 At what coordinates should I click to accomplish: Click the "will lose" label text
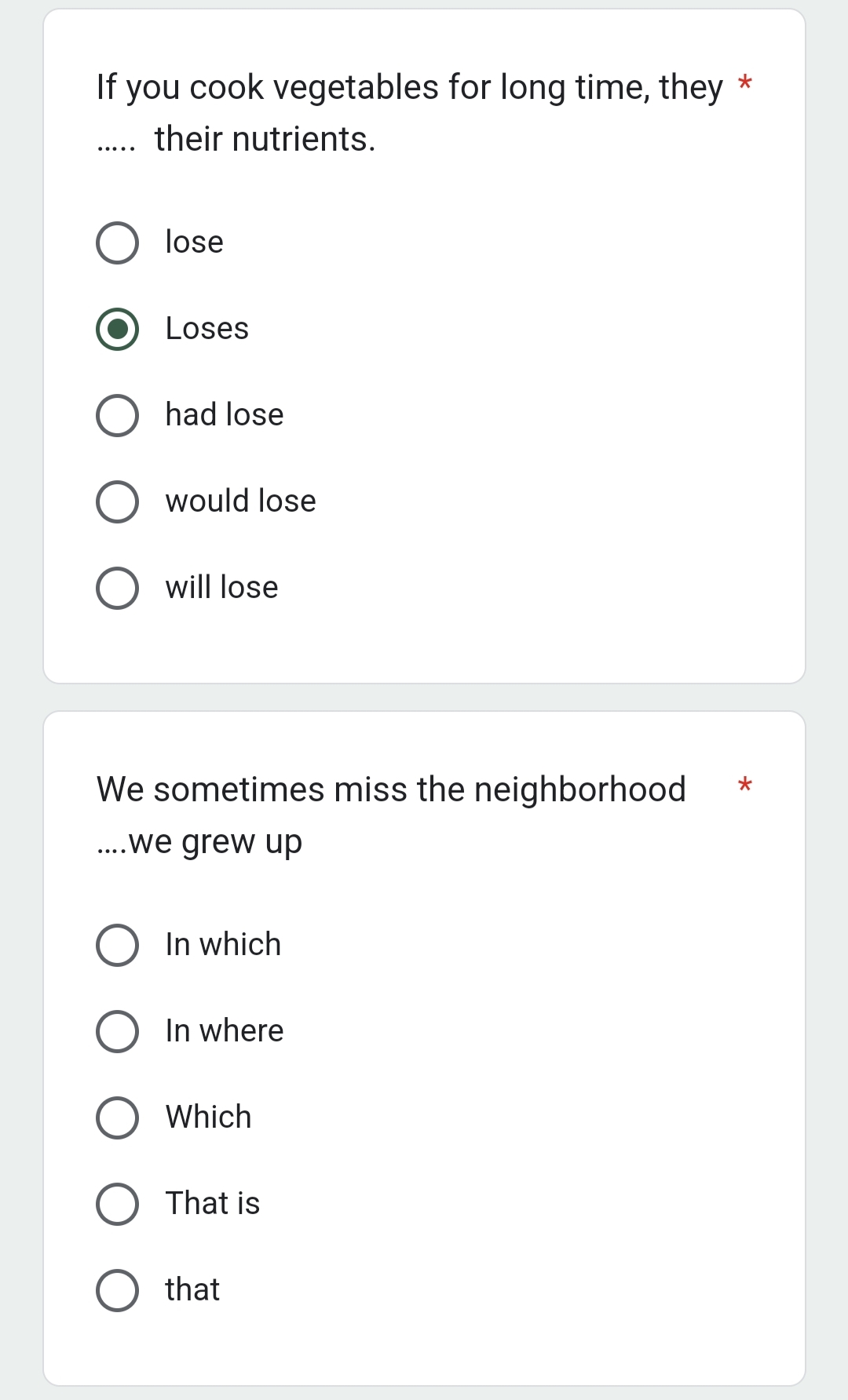click(x=221, y=588)
